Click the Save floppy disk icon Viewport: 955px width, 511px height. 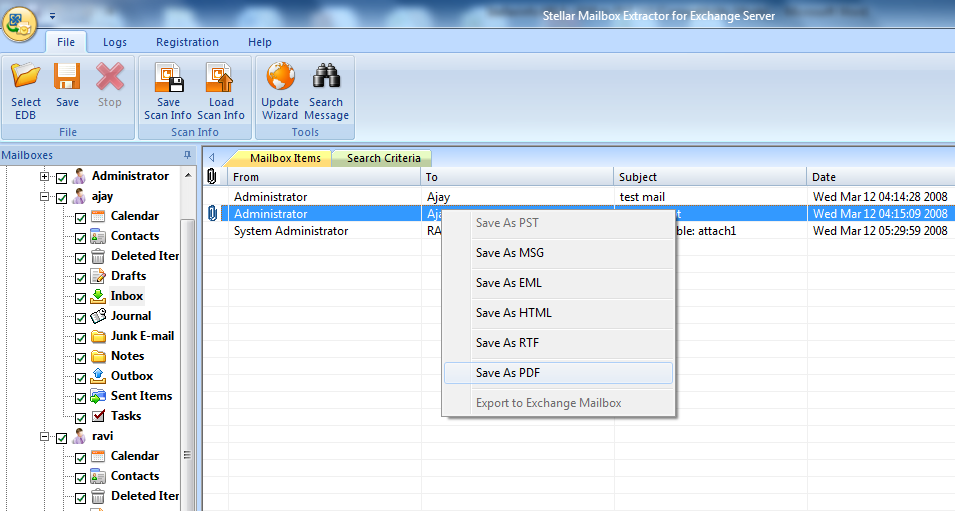(x=67, y=77)
